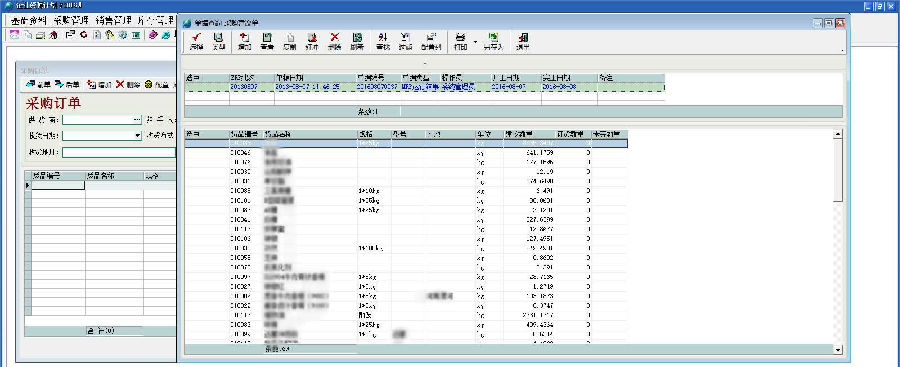Click the third input field in 采购订单 form
Viewport: 900px width, 367px height.
tap(119, 153)
